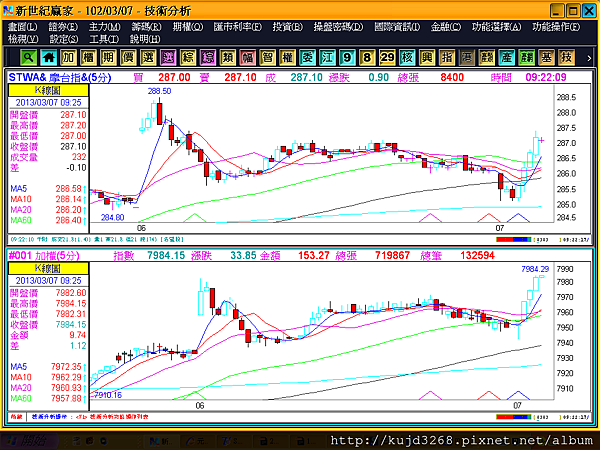Viewport: 600px width, 450px height.
Task: Click the 興 toolbar icon
Action: [427, 58]
